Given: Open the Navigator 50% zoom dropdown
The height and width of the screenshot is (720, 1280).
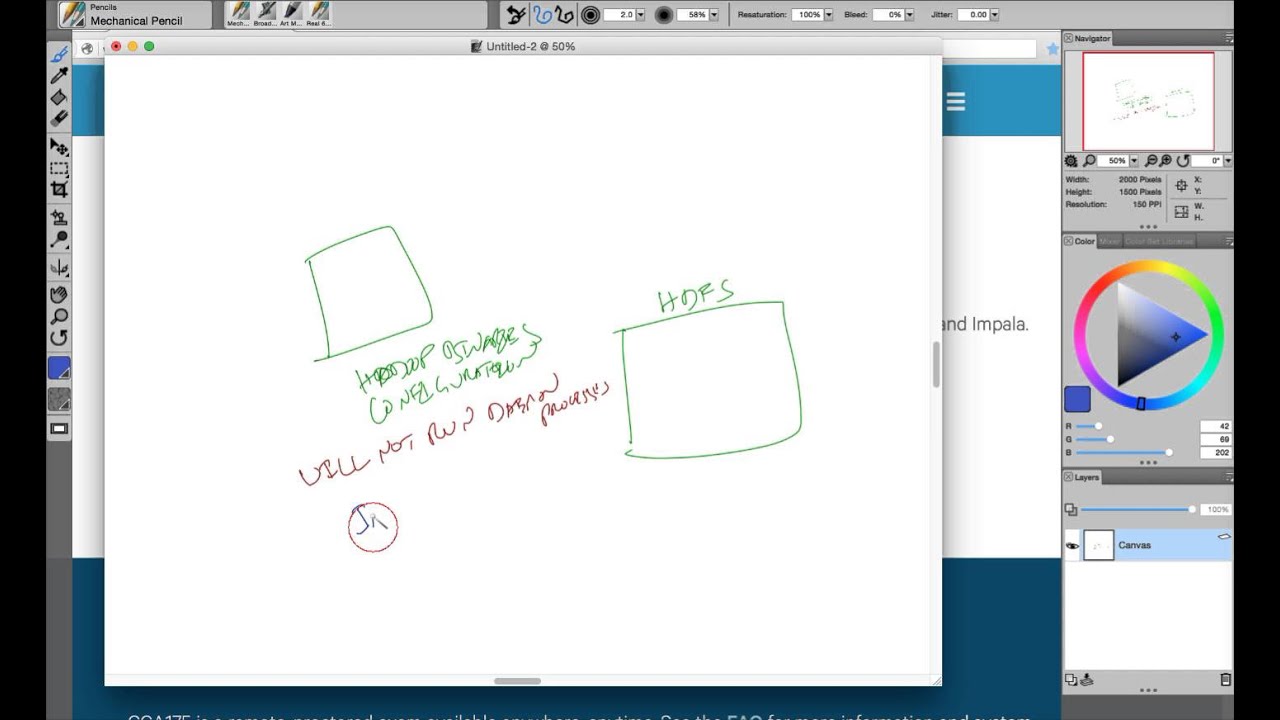Looking at the screenshot, I should [1135, 161].
